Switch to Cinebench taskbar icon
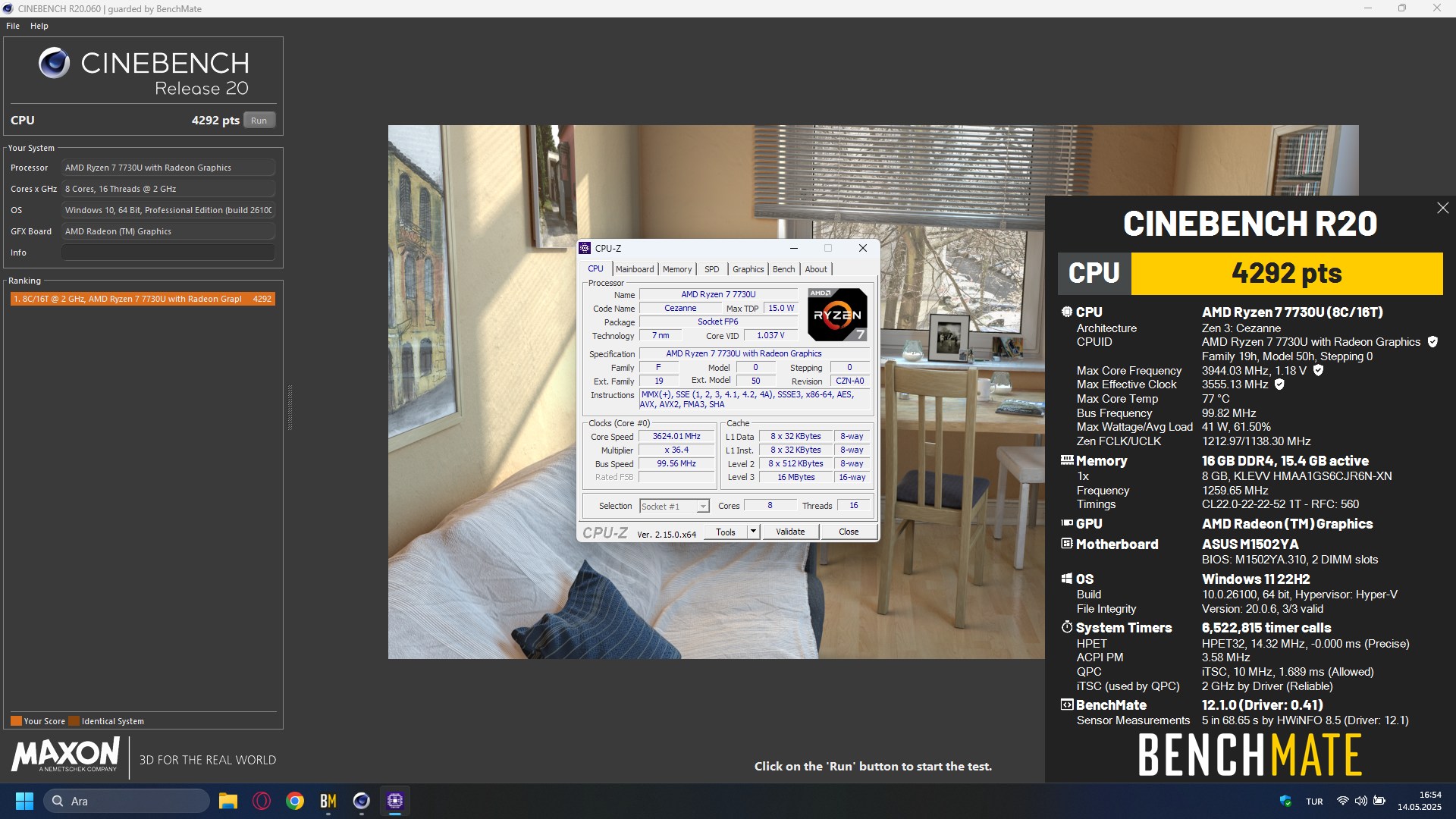This screenshot has height=819, width=1456. coord(362,801)
